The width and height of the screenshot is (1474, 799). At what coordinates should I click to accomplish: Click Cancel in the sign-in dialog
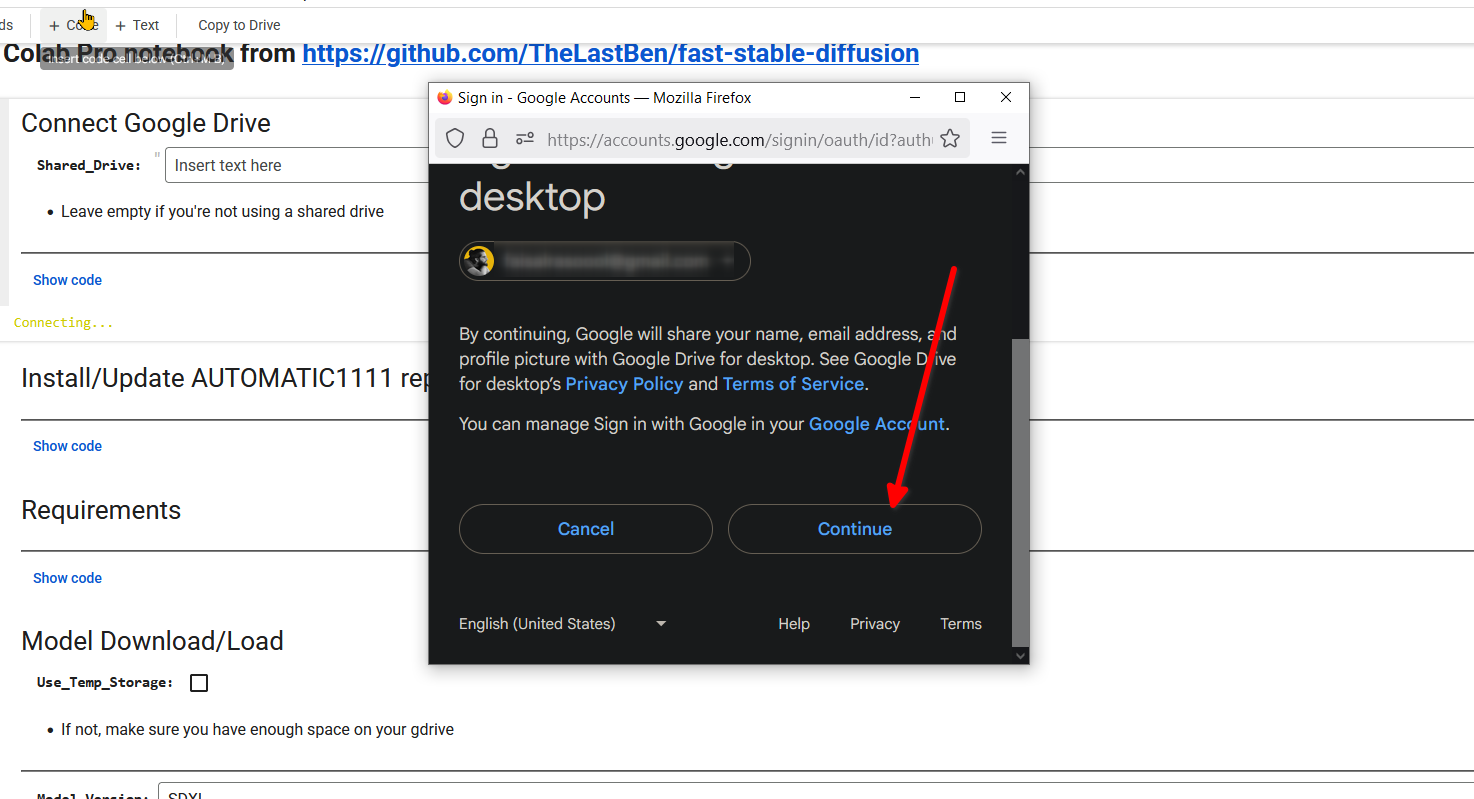click(586, 529)
